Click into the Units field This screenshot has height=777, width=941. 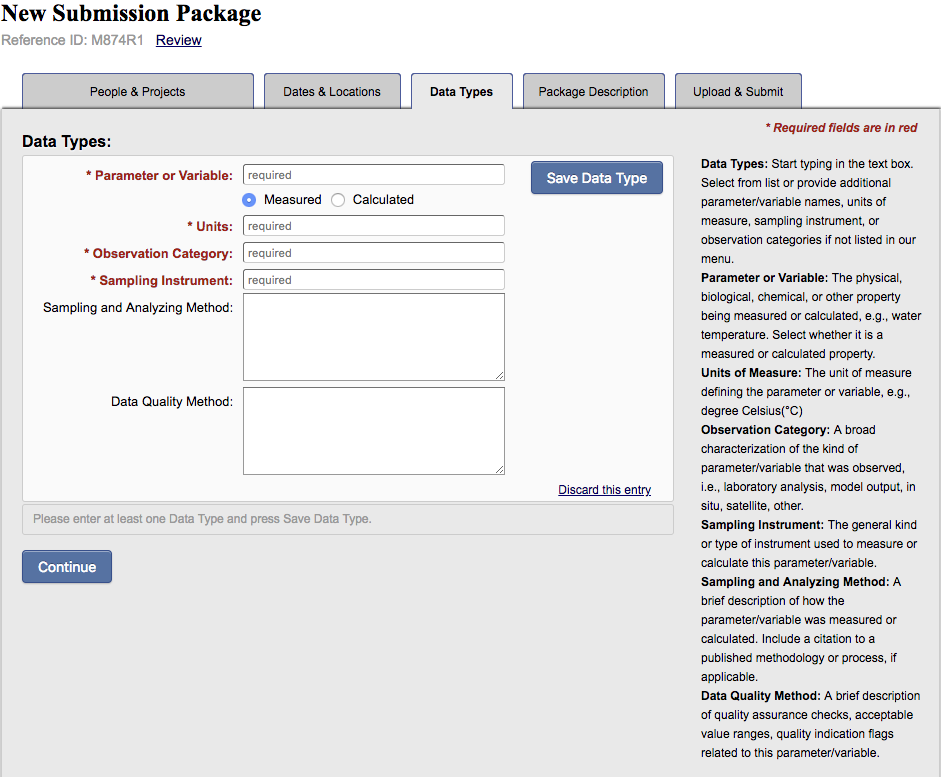tap(373, 226)
